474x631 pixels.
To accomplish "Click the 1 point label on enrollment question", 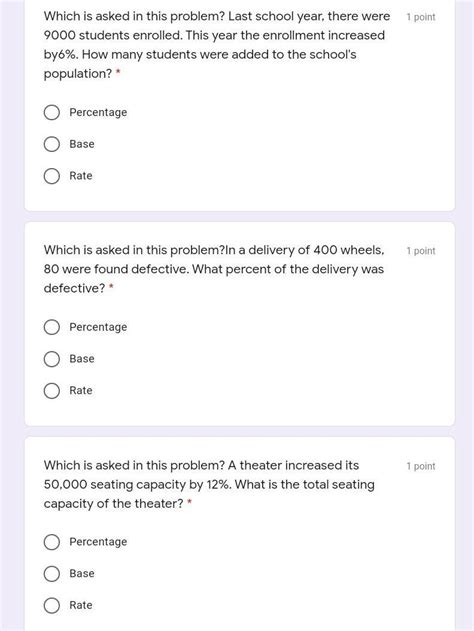I will click(x=421, y=17).
